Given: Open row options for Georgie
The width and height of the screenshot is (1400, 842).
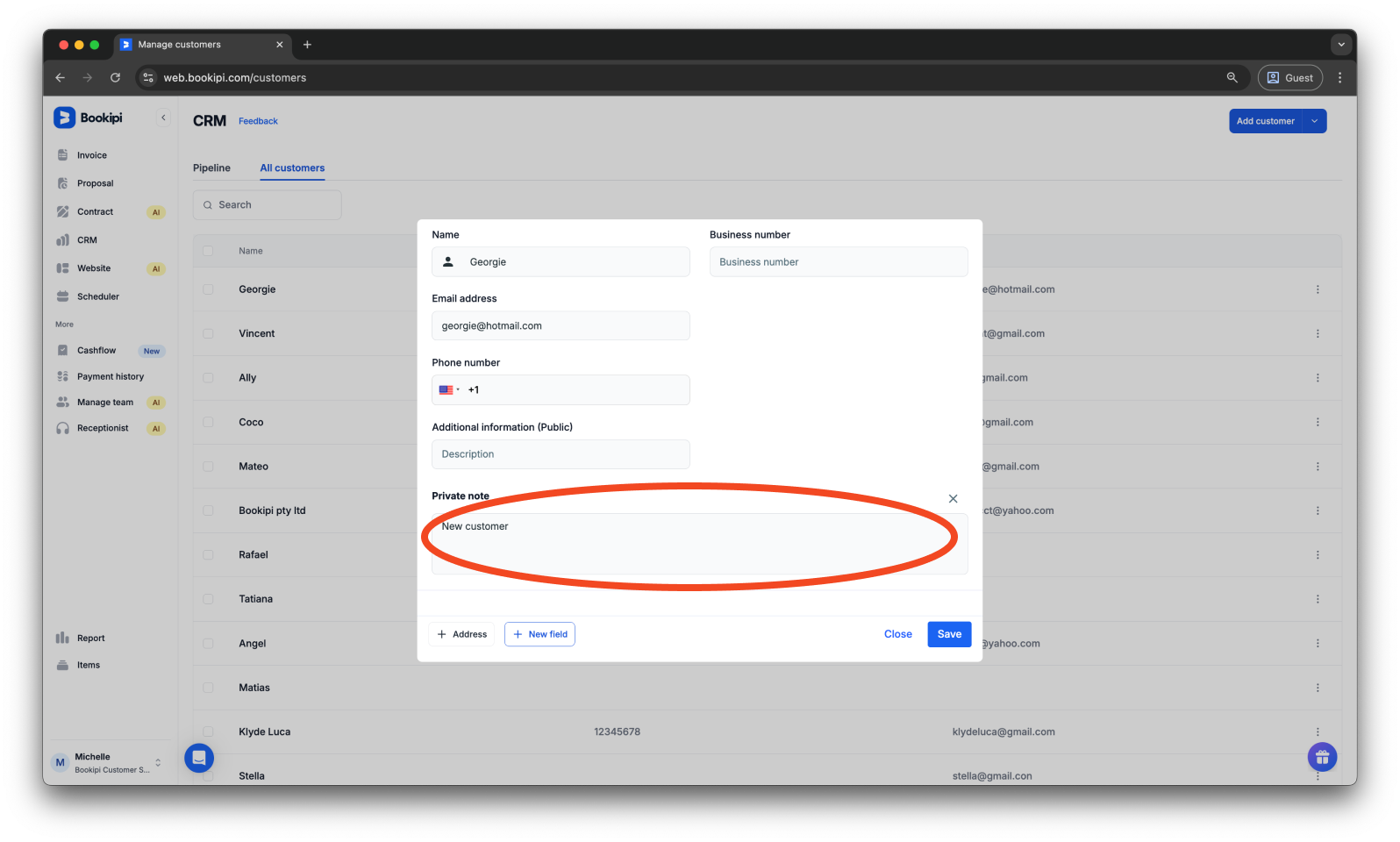Looking at the screenshot, I should (x=1318, y=289).
